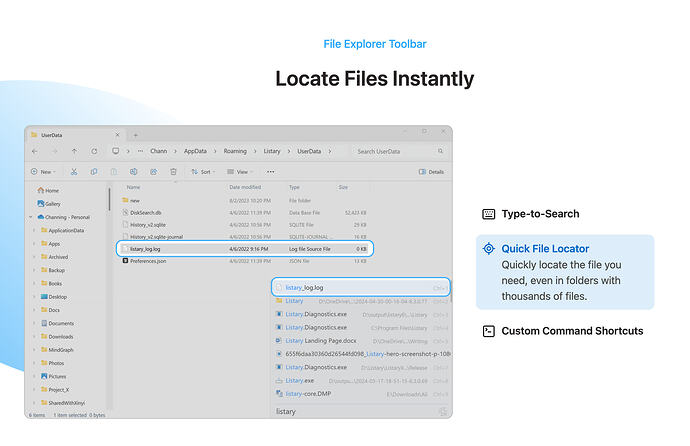Switch to the Type-to-Search feature tab
The width and height of the screenshot is (690, 446).
click(531, 214)
